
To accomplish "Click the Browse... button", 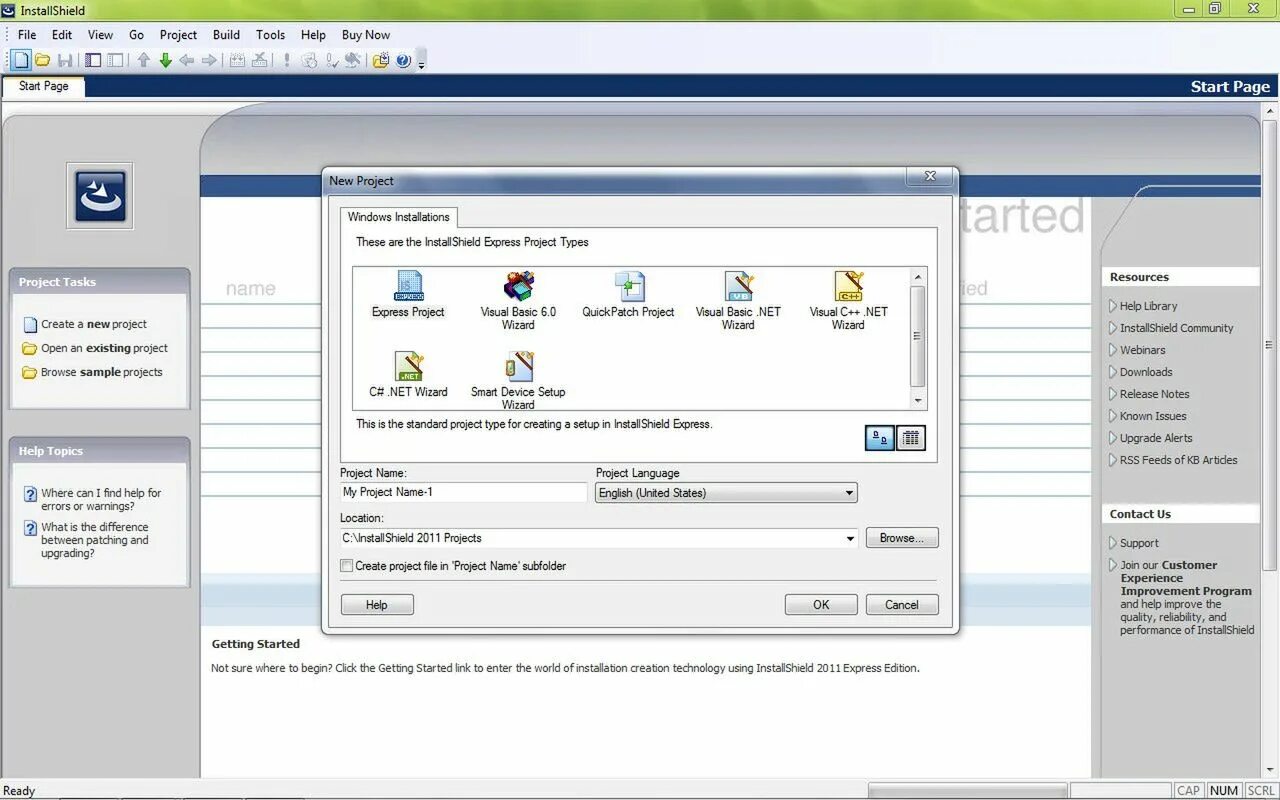I will pos(902,538).
